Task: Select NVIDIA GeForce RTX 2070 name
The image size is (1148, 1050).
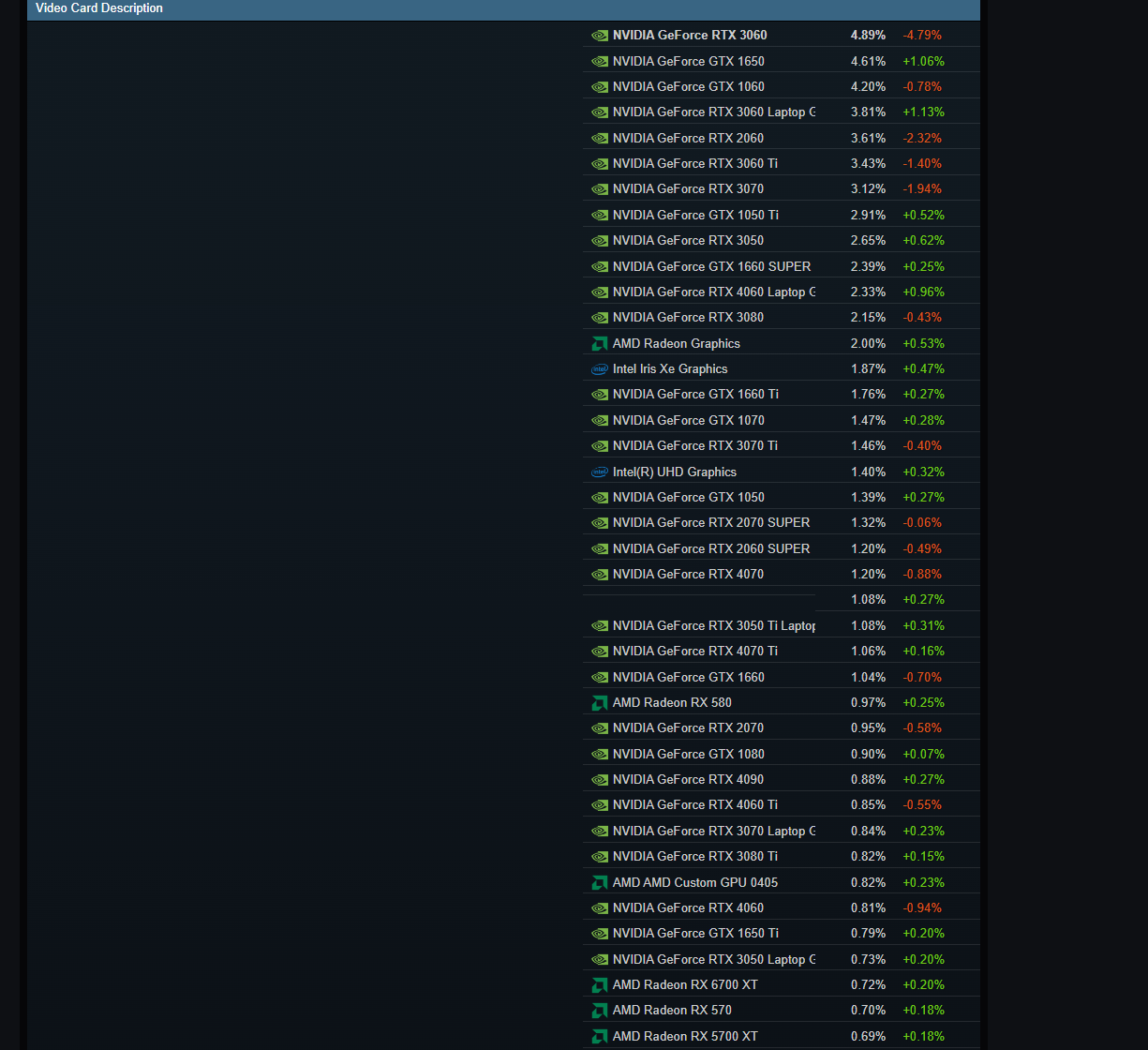Action: pos(688,728)
